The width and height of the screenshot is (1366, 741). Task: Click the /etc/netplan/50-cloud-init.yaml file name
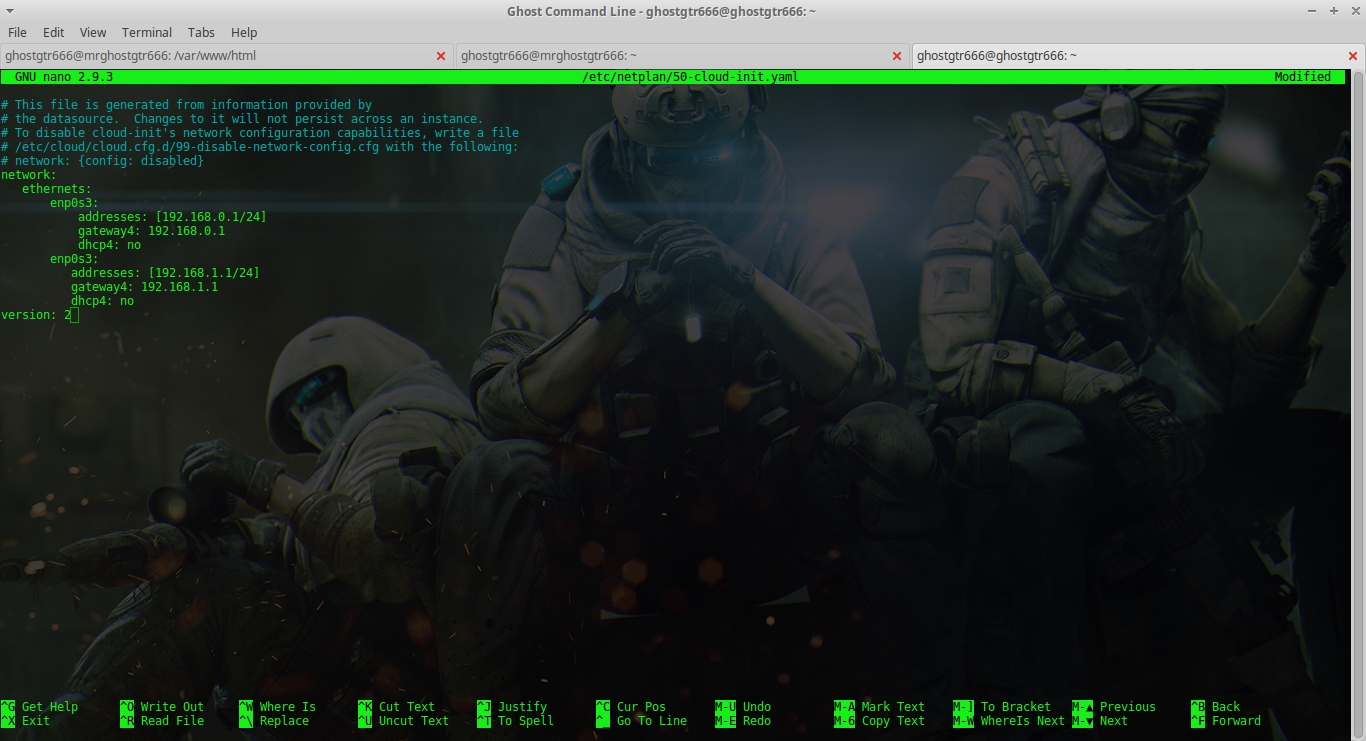coord(690,77)
